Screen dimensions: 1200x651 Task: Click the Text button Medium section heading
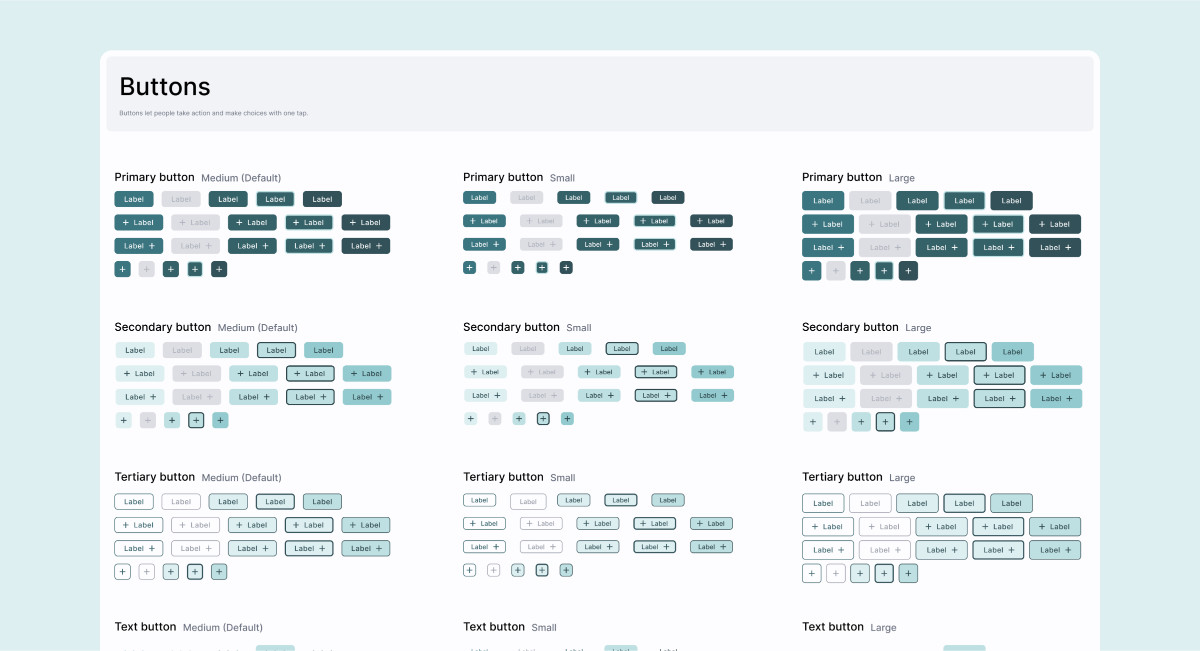(145, 627)
